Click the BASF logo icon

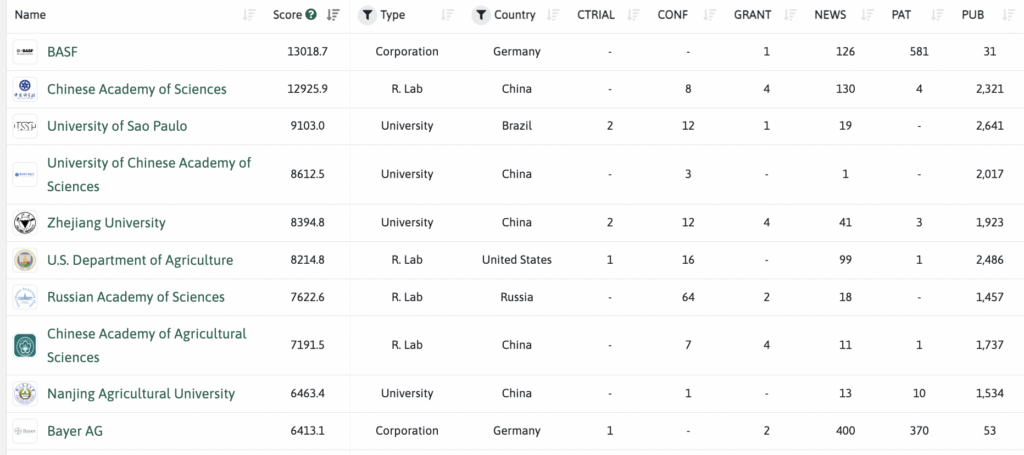click(25, 52)
